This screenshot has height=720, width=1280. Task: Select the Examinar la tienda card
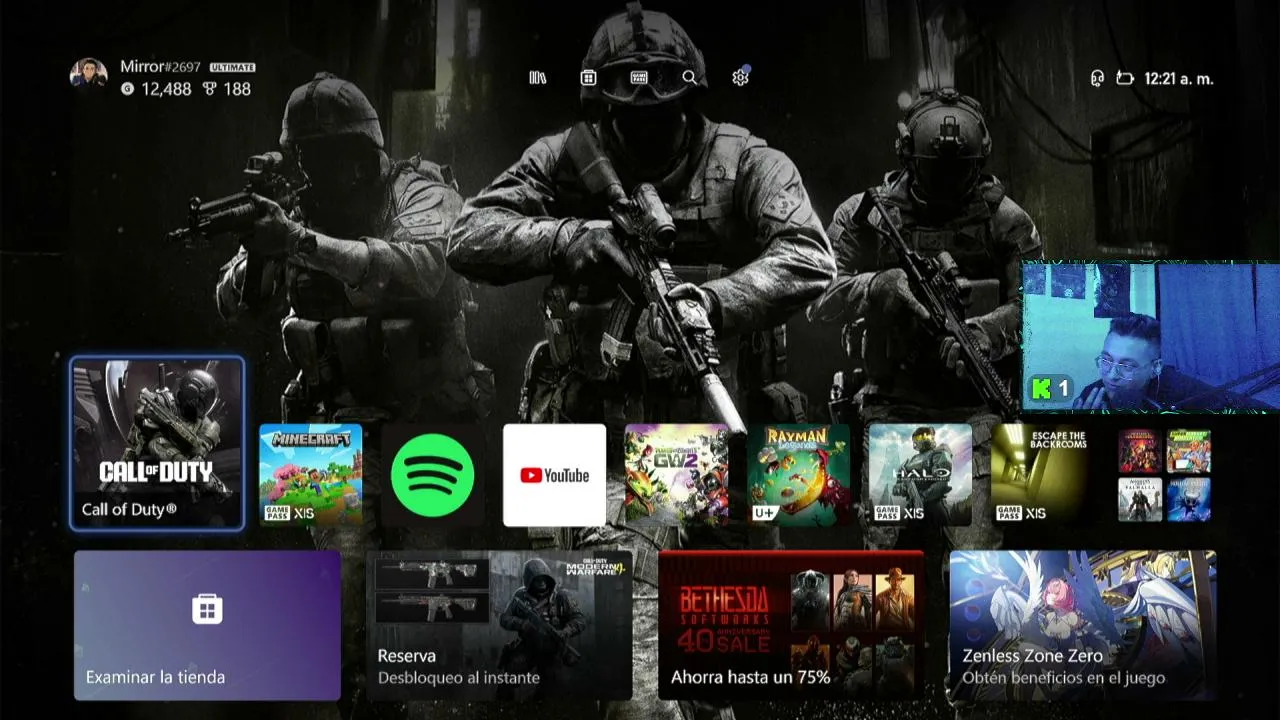[x=207, y=625]
